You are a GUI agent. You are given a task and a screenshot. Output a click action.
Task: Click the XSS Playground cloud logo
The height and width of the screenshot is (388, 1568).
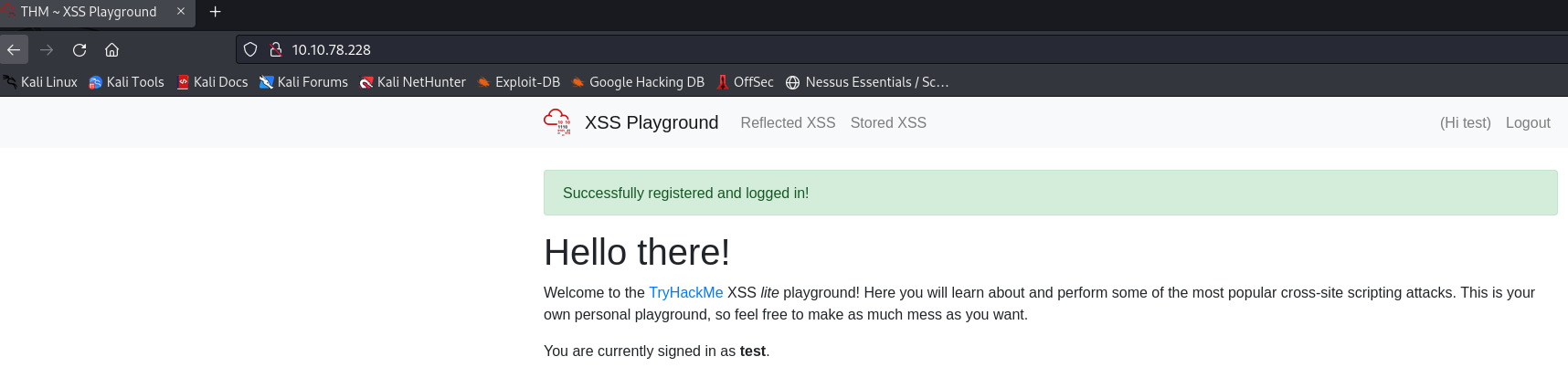tap(556, 122)
